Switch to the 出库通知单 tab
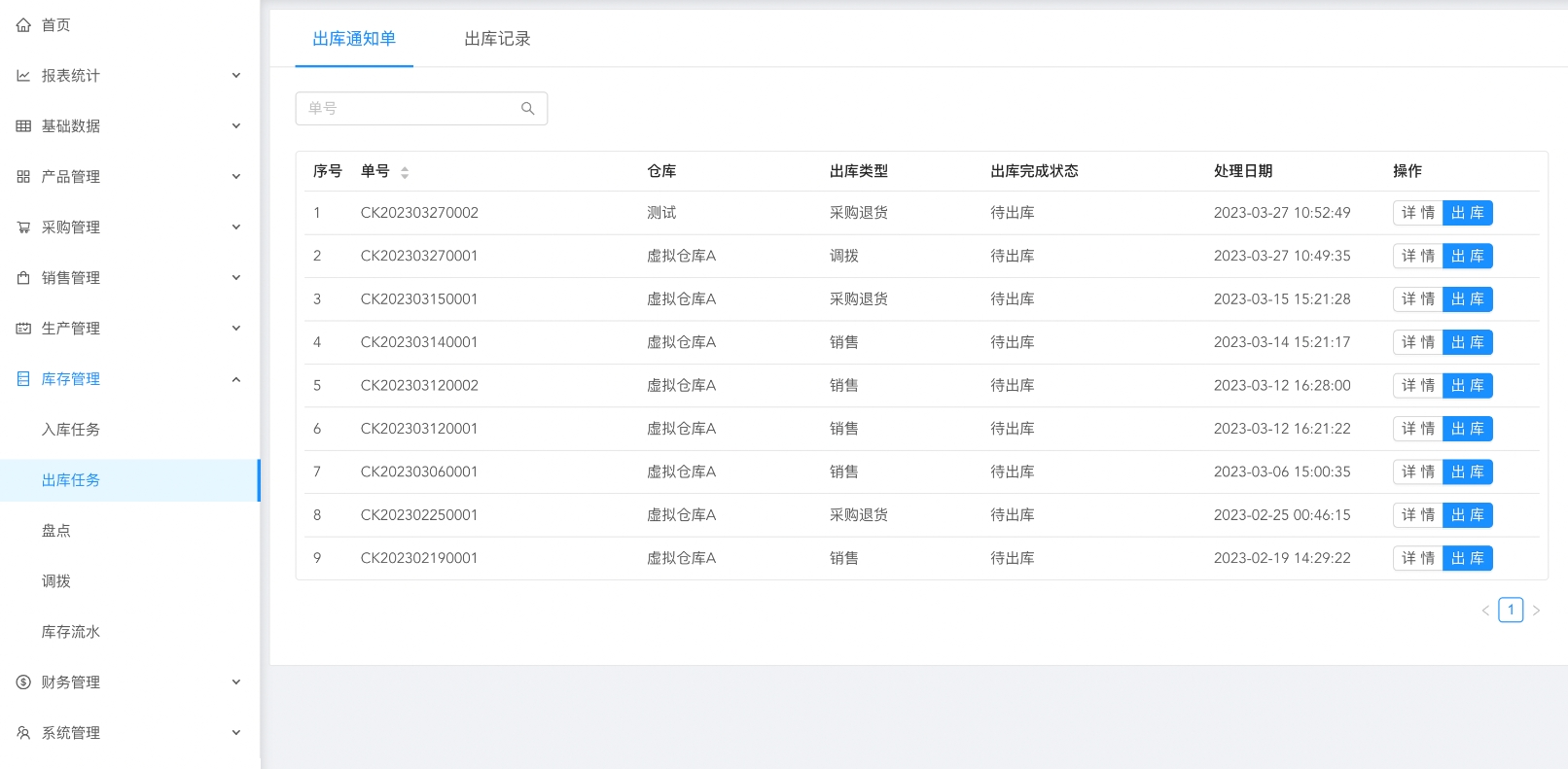1568x769 pixels. pos(354,39)
